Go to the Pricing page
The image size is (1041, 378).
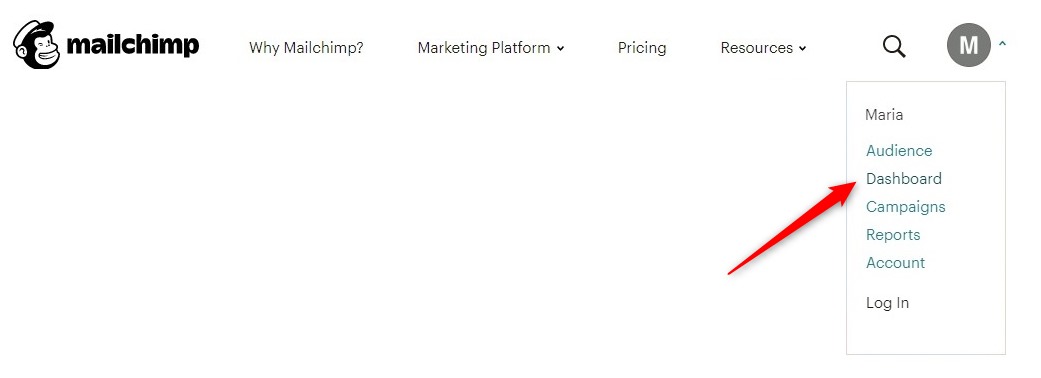point(642,48)
